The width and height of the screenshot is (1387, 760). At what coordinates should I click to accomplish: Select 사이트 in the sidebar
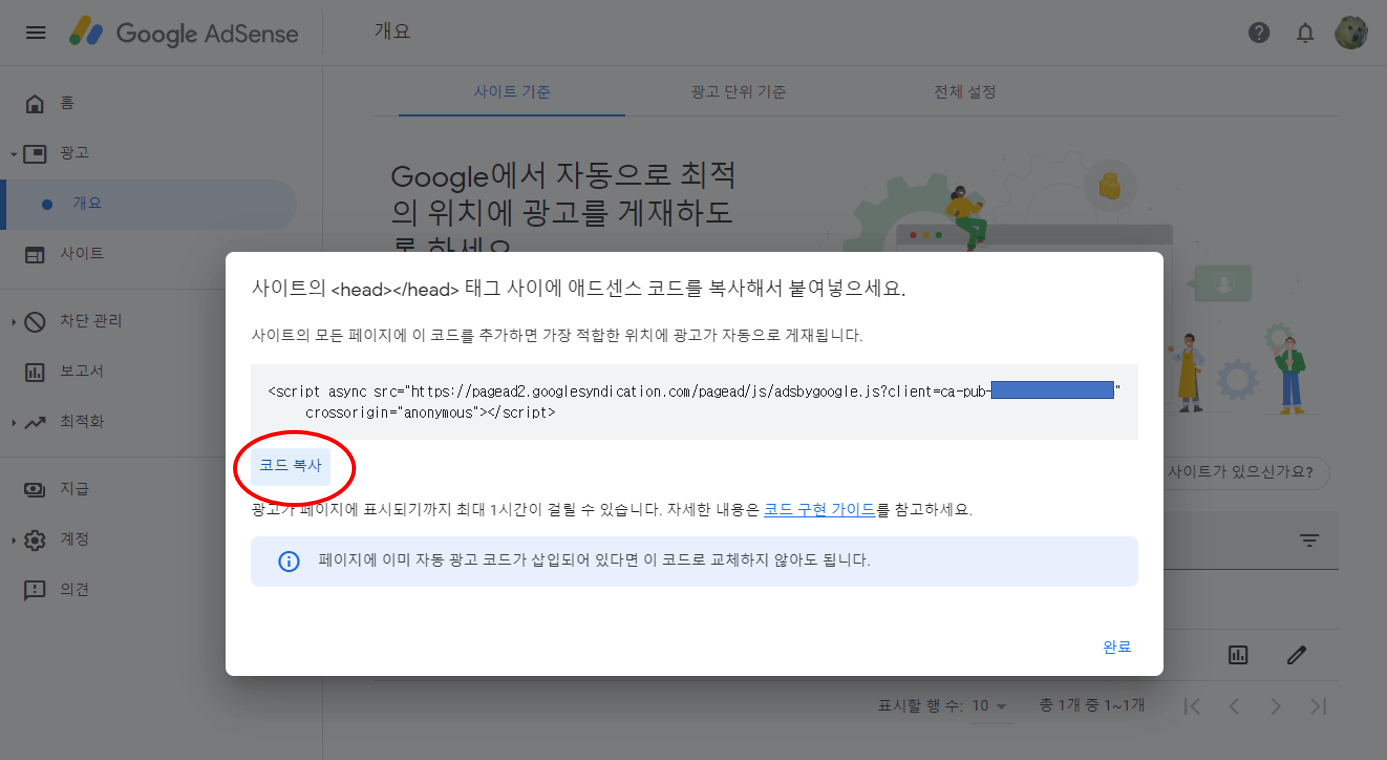coord(82,254)
